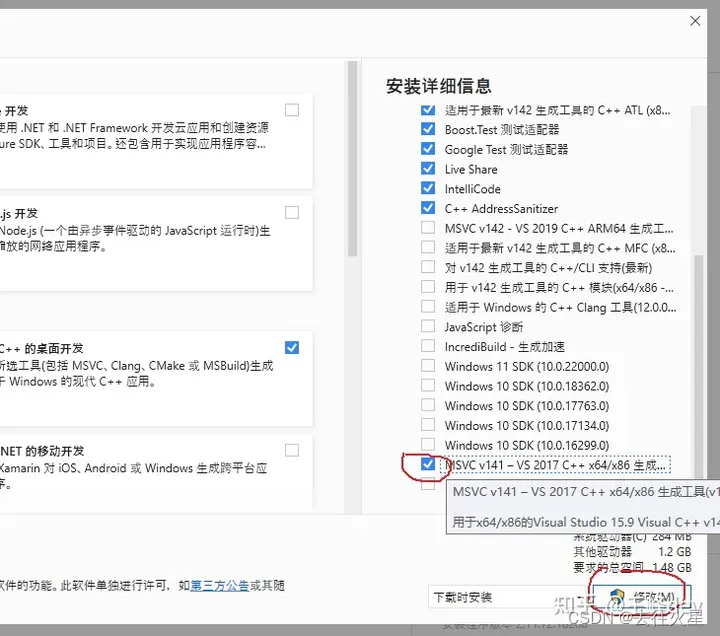
Task: Click the C++ 的桌面开发 workload card title
Action: click(x=42, y=349)
